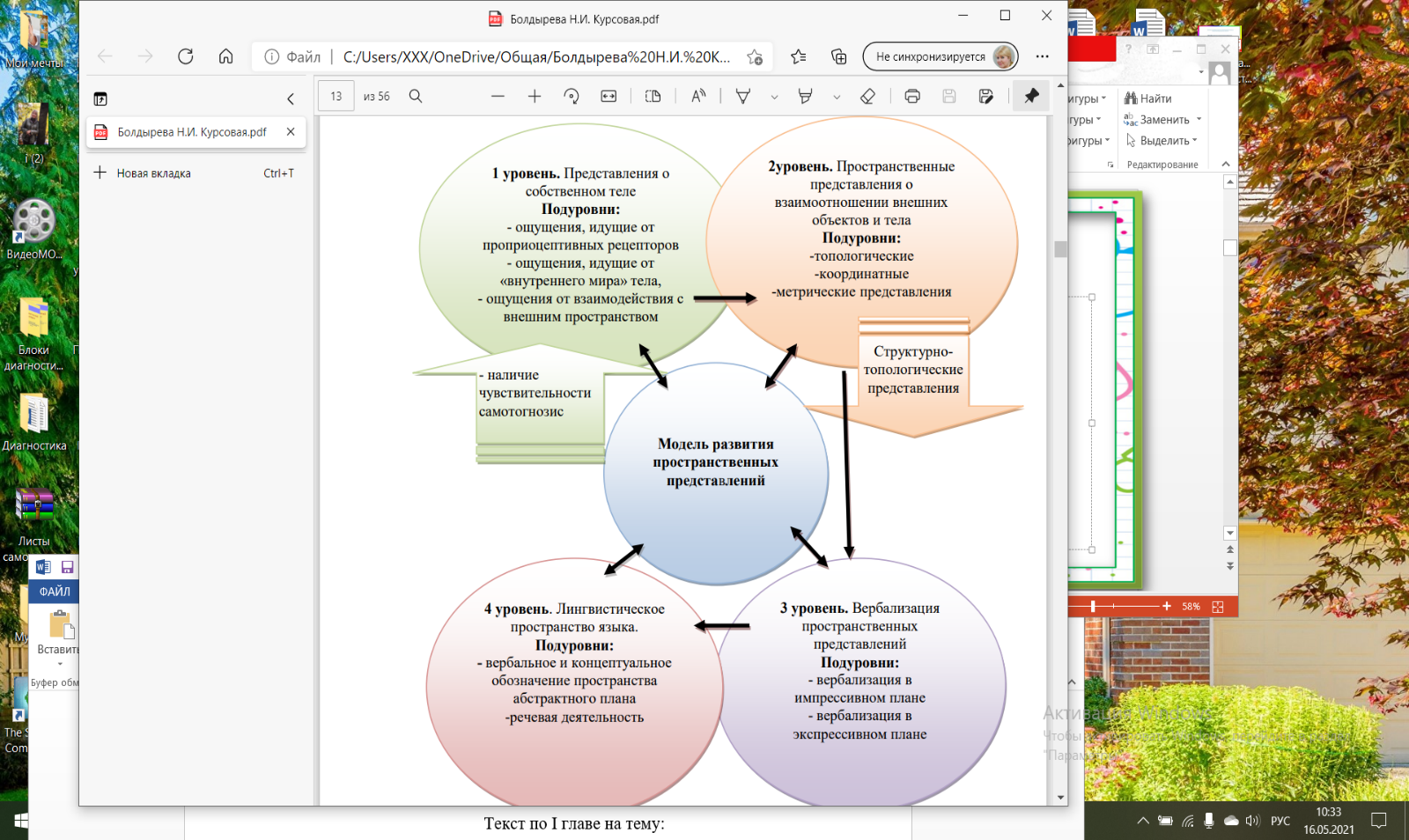The height and width of the screenshot is (840, 1409).
Task: Click the address bar URL
Action: tap(536, 56)
